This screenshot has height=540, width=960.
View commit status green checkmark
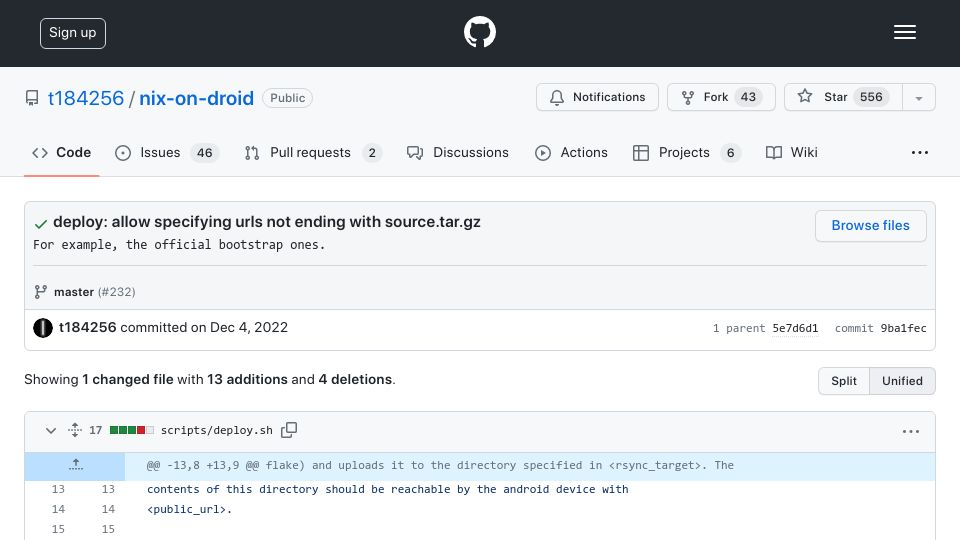pos(41,224)
